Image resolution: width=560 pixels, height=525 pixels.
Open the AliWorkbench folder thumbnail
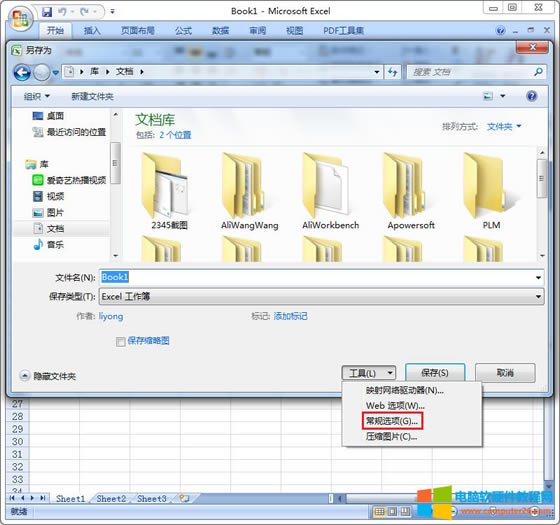tap(330, 190)
